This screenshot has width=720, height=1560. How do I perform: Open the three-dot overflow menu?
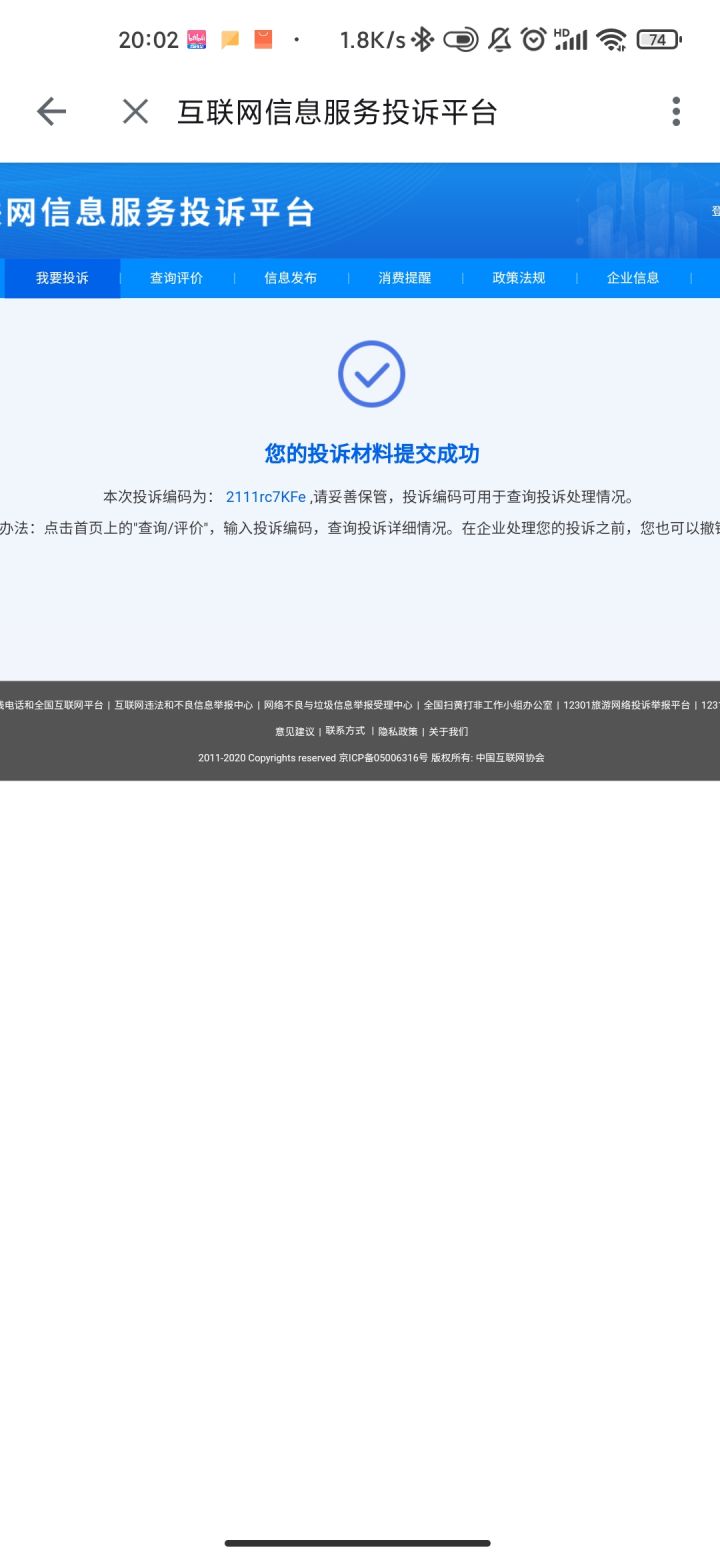point(676,111)
